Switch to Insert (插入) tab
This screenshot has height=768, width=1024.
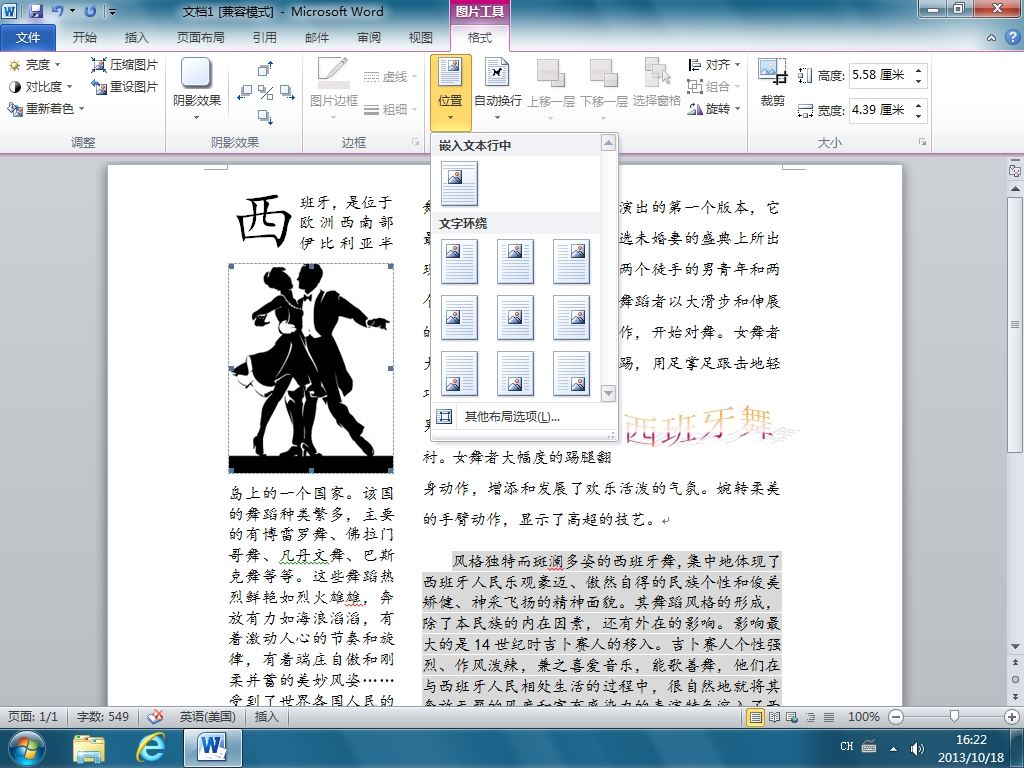pos(136,38)
